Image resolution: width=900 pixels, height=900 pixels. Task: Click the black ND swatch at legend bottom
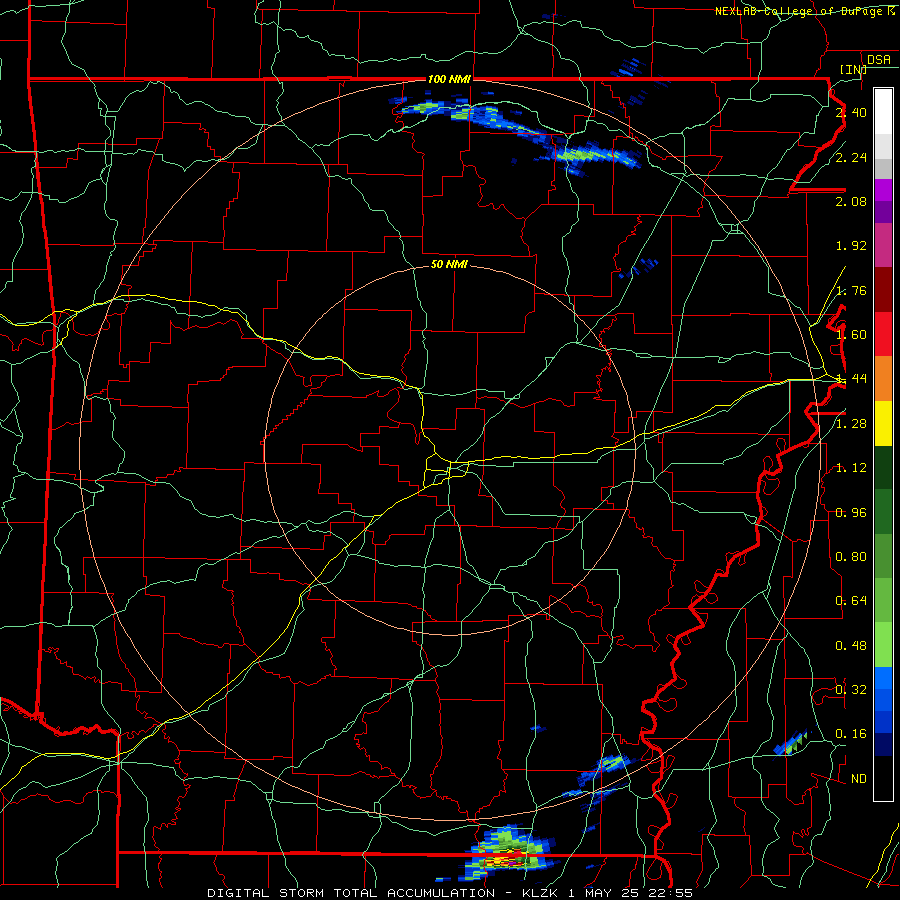point(883,778)
